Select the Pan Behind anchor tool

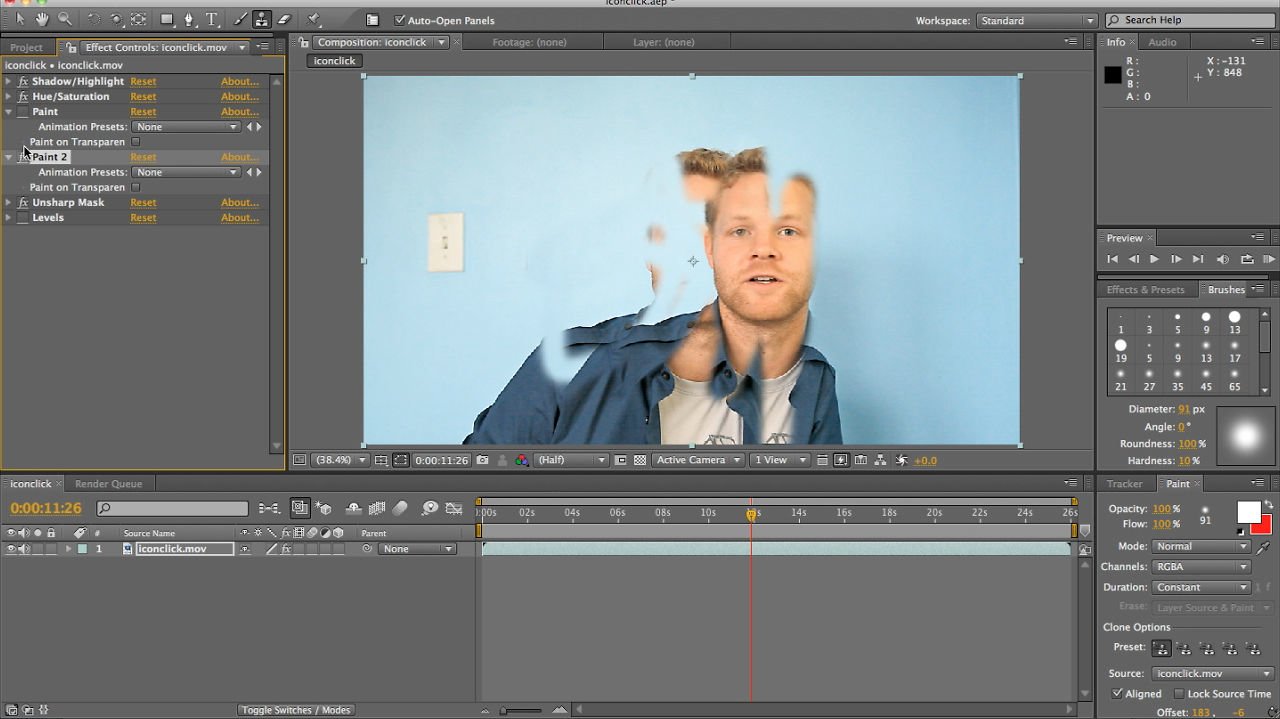pyautogui.click(x=139, y=19)
